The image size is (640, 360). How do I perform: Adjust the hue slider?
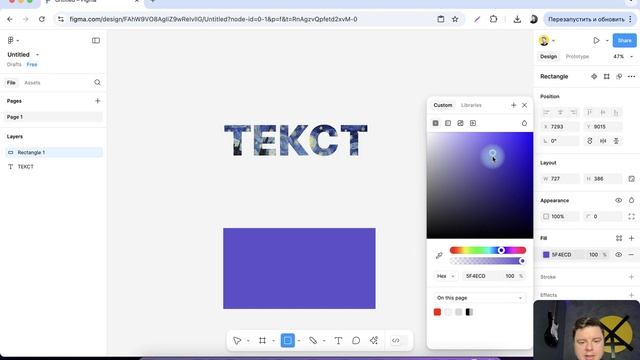[x=488, y=250]
